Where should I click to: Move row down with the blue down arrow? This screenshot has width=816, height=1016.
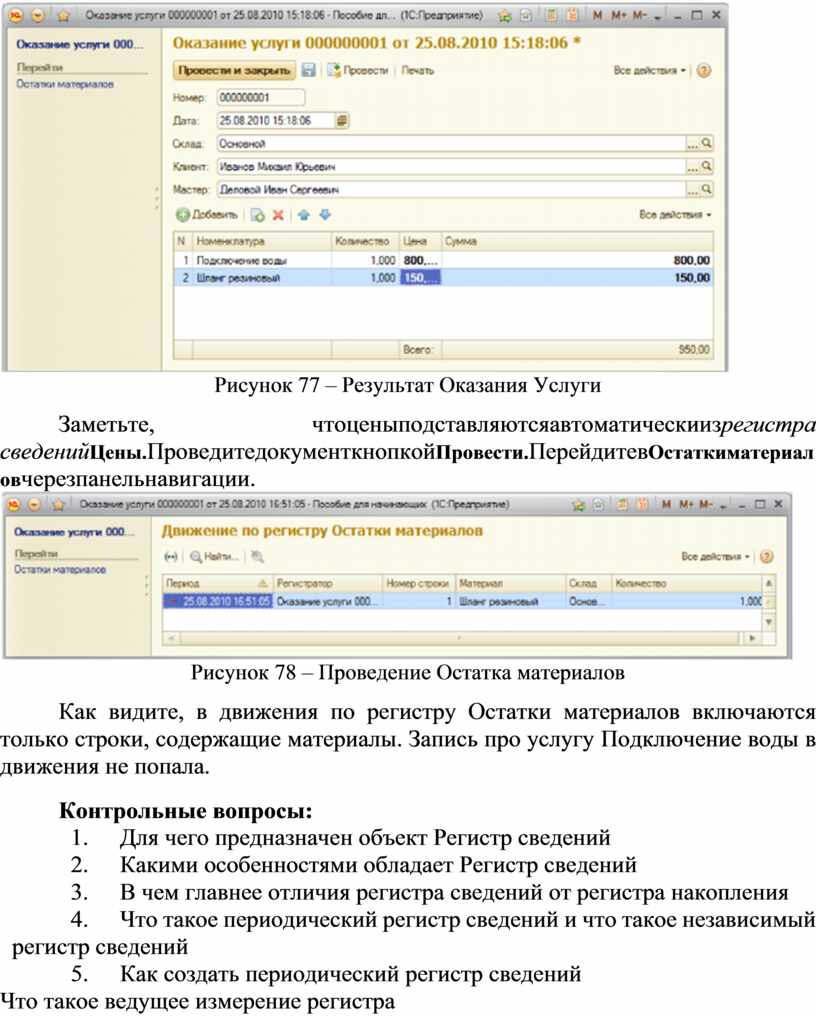[325, 215]
